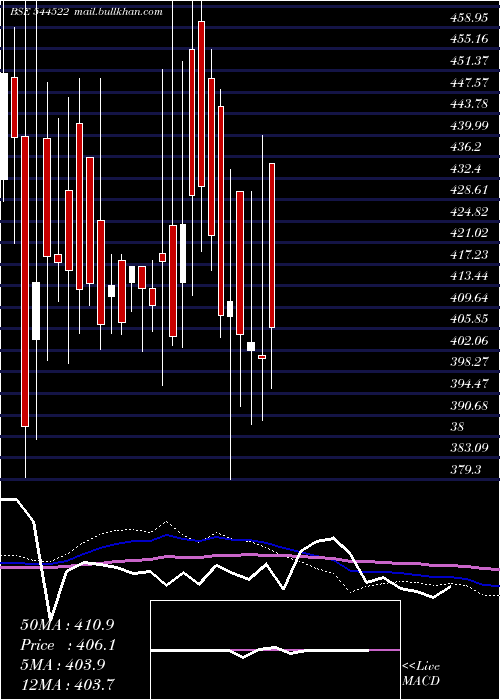Click the 451.37 price axis label

469,61
